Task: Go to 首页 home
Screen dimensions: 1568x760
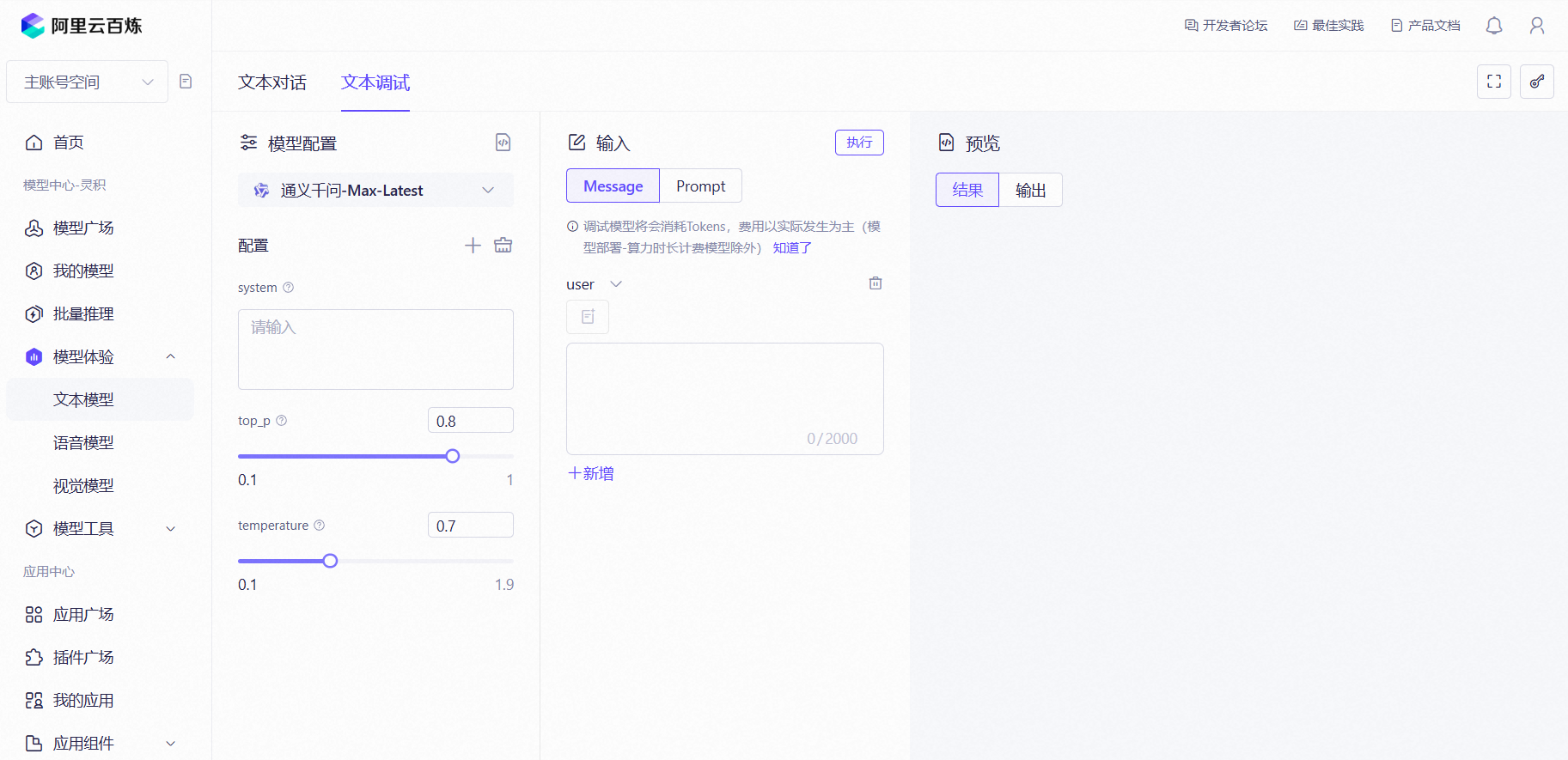Action: (69, 143)
